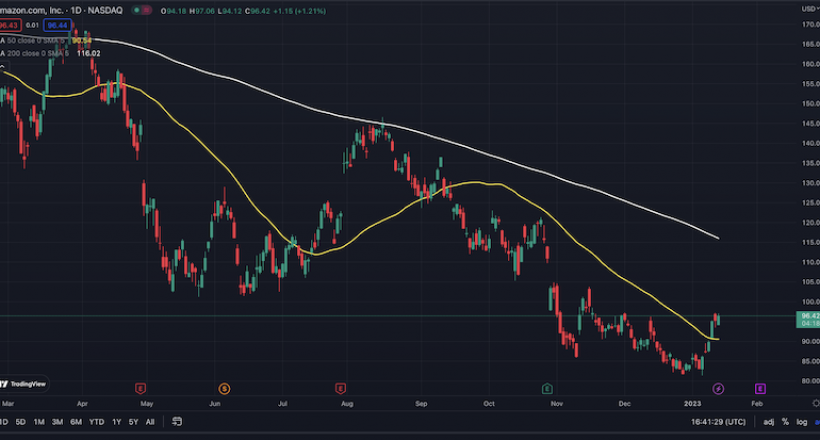The height and width of the screenshot is (440, 820).
Task: Click the L94.12 low value
Action: [x=230, y=10]
